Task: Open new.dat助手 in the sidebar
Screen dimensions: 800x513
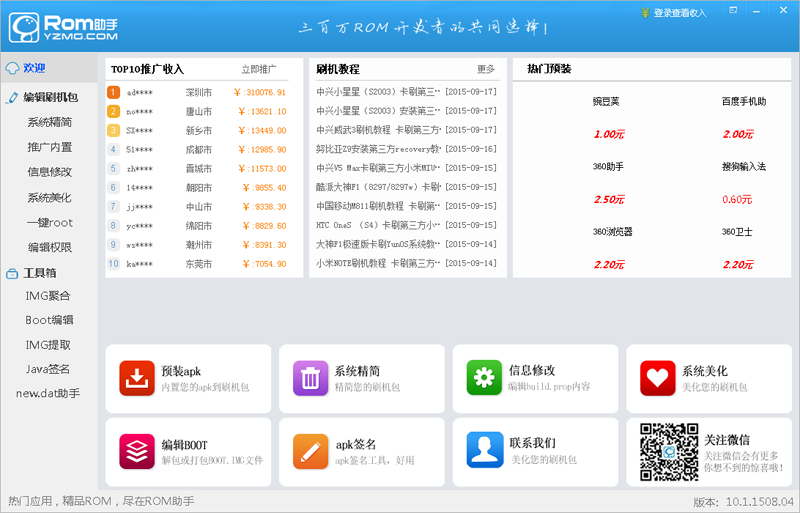Action: pyautogui.click(x=48, y=393)
